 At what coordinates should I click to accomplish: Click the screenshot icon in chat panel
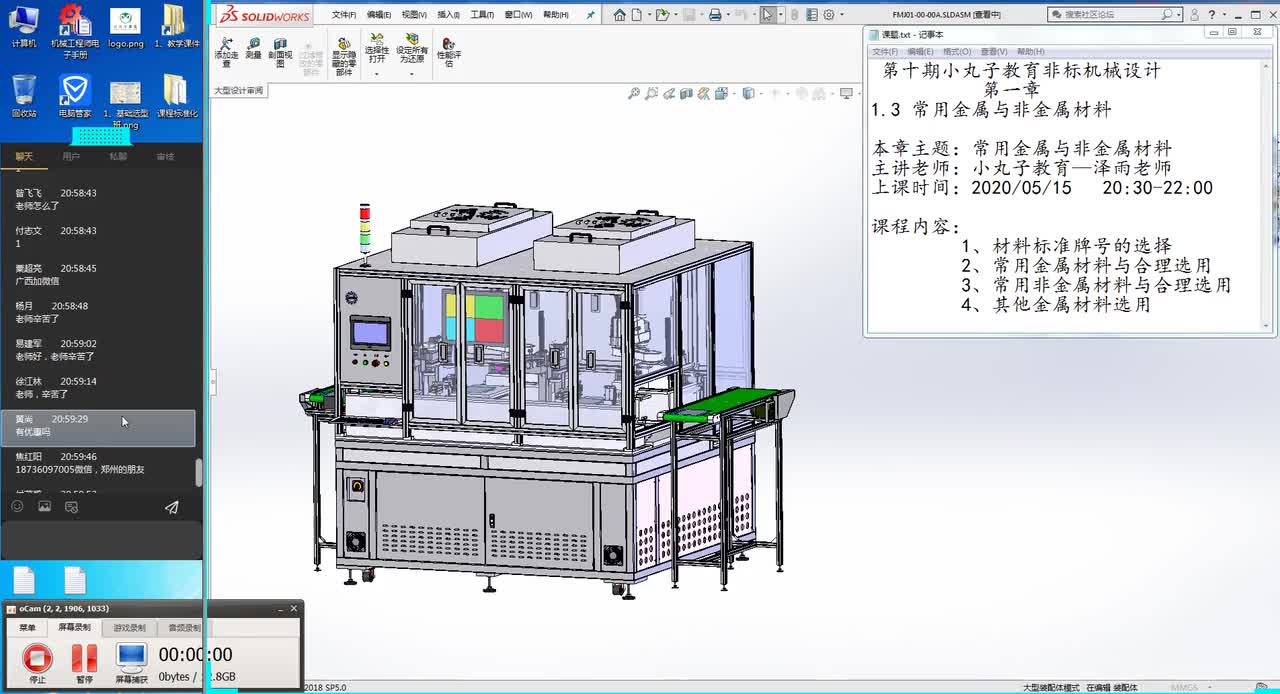(x=71, y=507)
